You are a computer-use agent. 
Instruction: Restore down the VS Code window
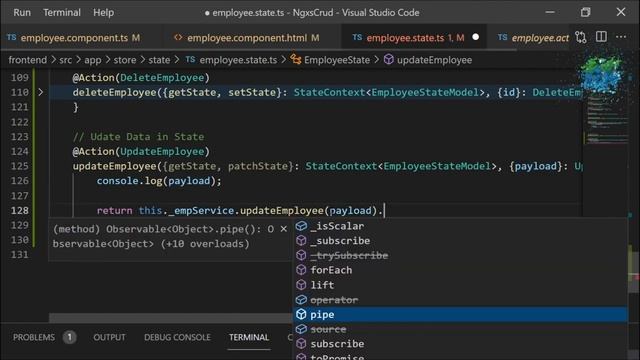click(x=586, y=12)
